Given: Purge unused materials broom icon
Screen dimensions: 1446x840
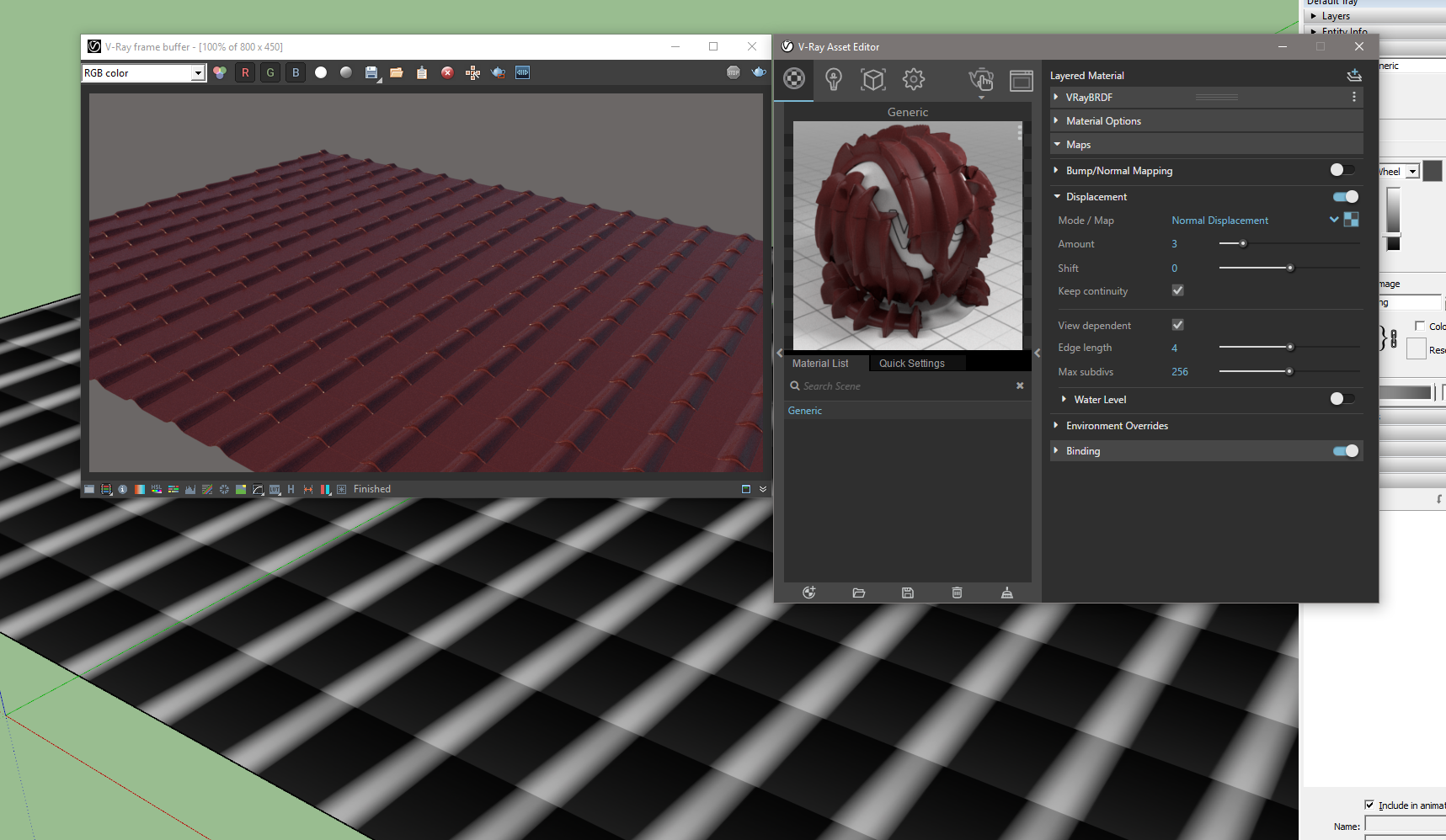Looking at the screenshot, I should 1007,593.
